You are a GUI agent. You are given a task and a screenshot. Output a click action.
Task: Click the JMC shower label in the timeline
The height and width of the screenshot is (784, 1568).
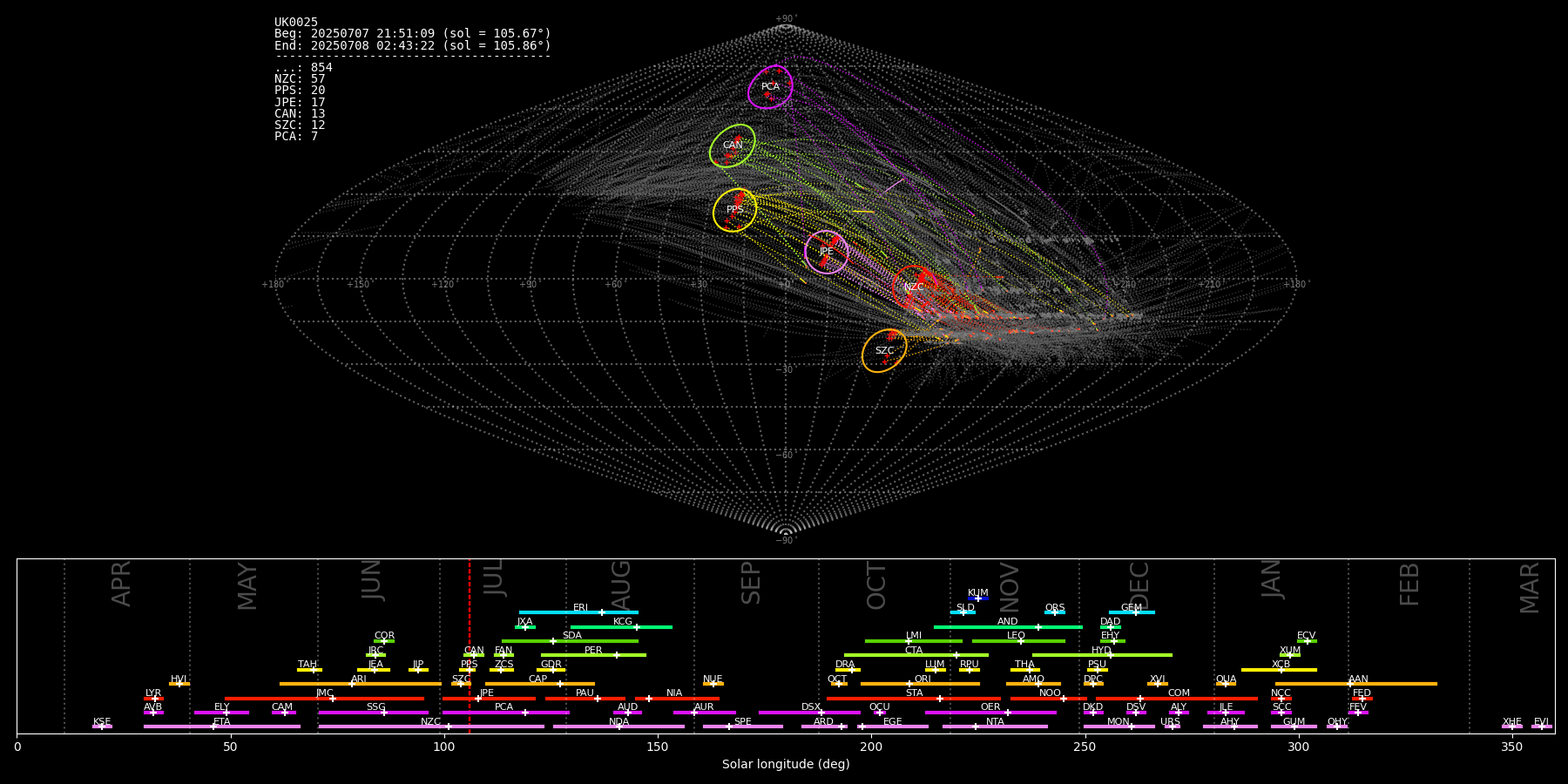point(324,693)
